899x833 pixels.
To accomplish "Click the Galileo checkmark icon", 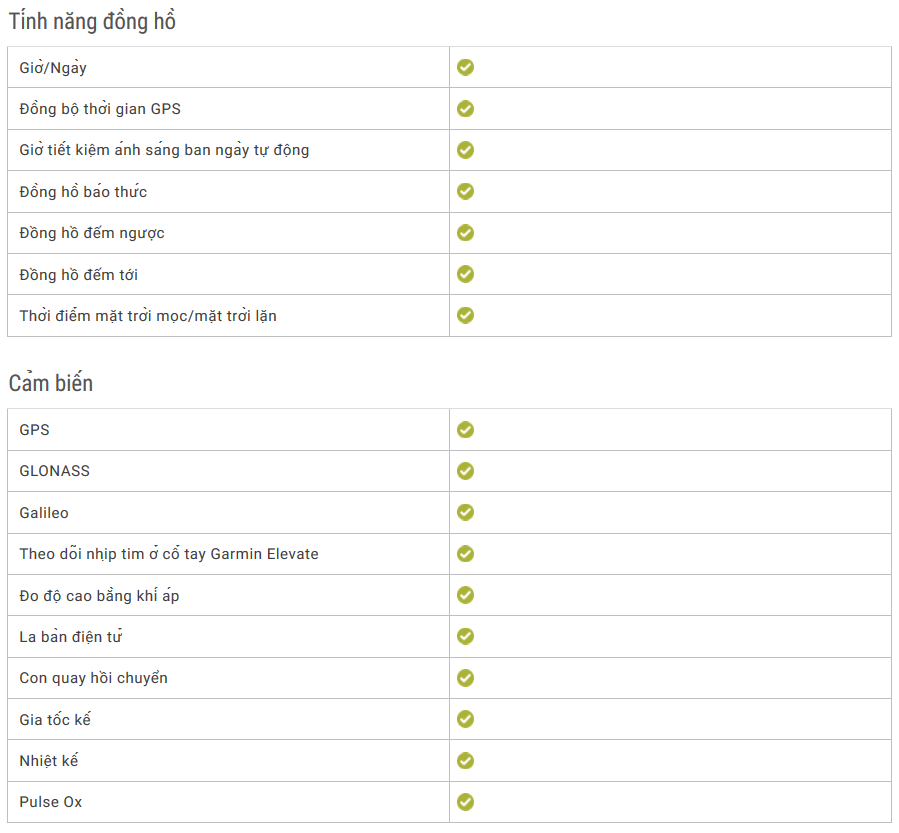I will point(465,512).
